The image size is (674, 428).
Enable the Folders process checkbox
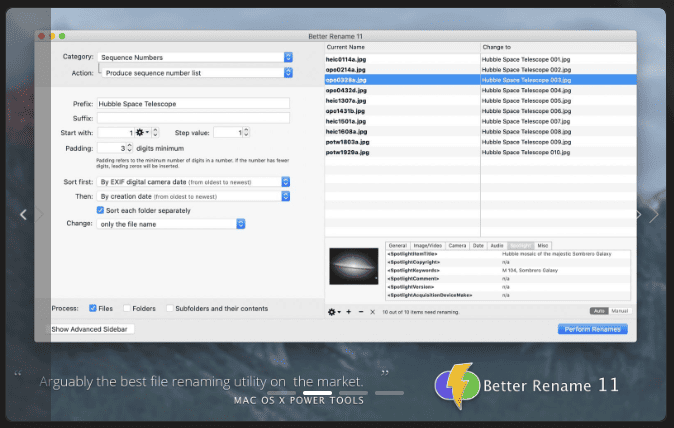(x=126, y=308)
